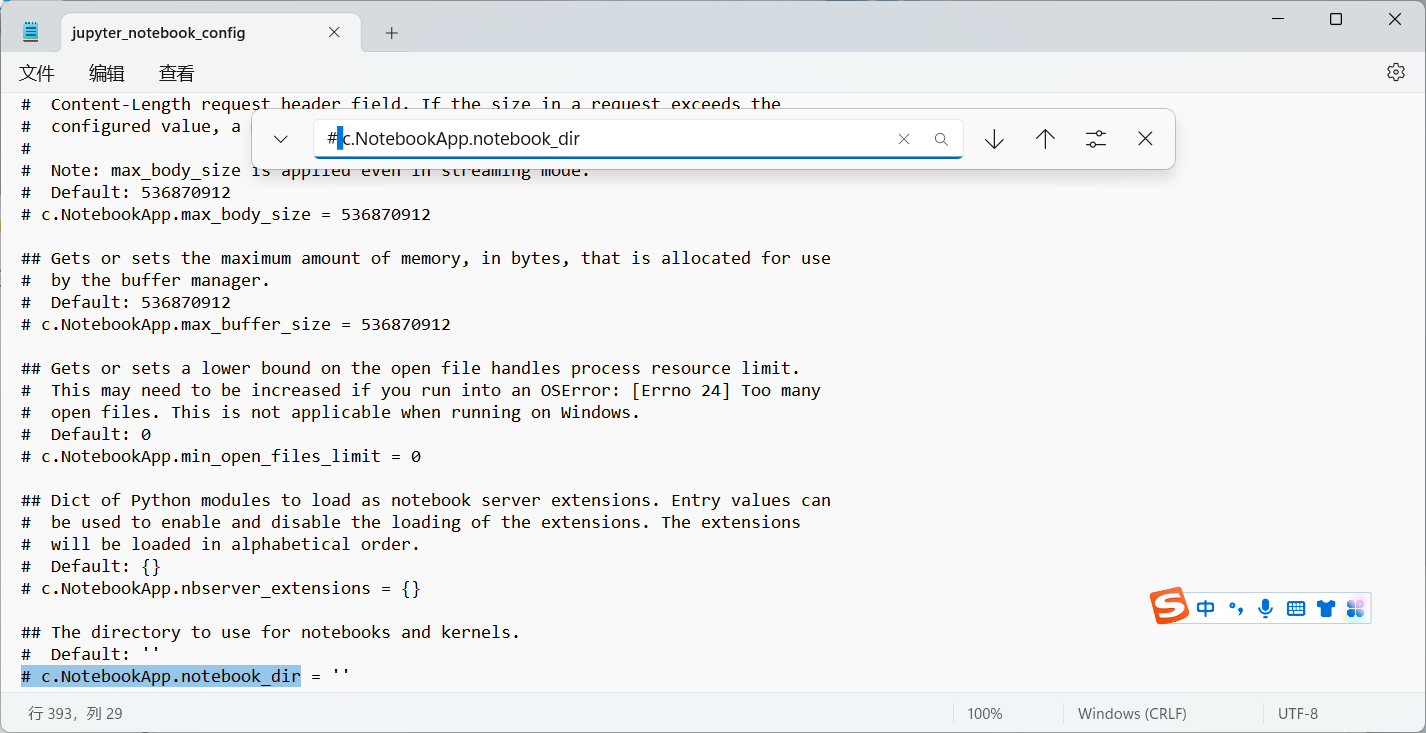
Task: Click the magnifier search icon
Action: [941, 139]
